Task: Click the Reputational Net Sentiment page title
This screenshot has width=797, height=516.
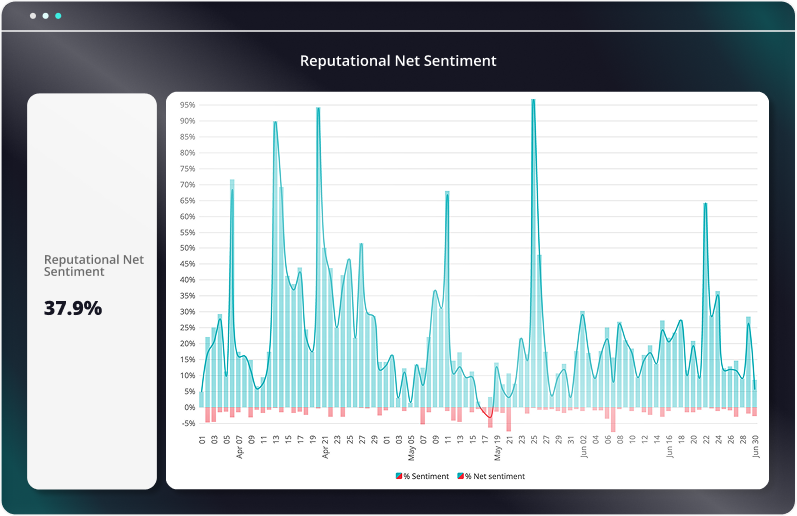Action: coord(398,61)
